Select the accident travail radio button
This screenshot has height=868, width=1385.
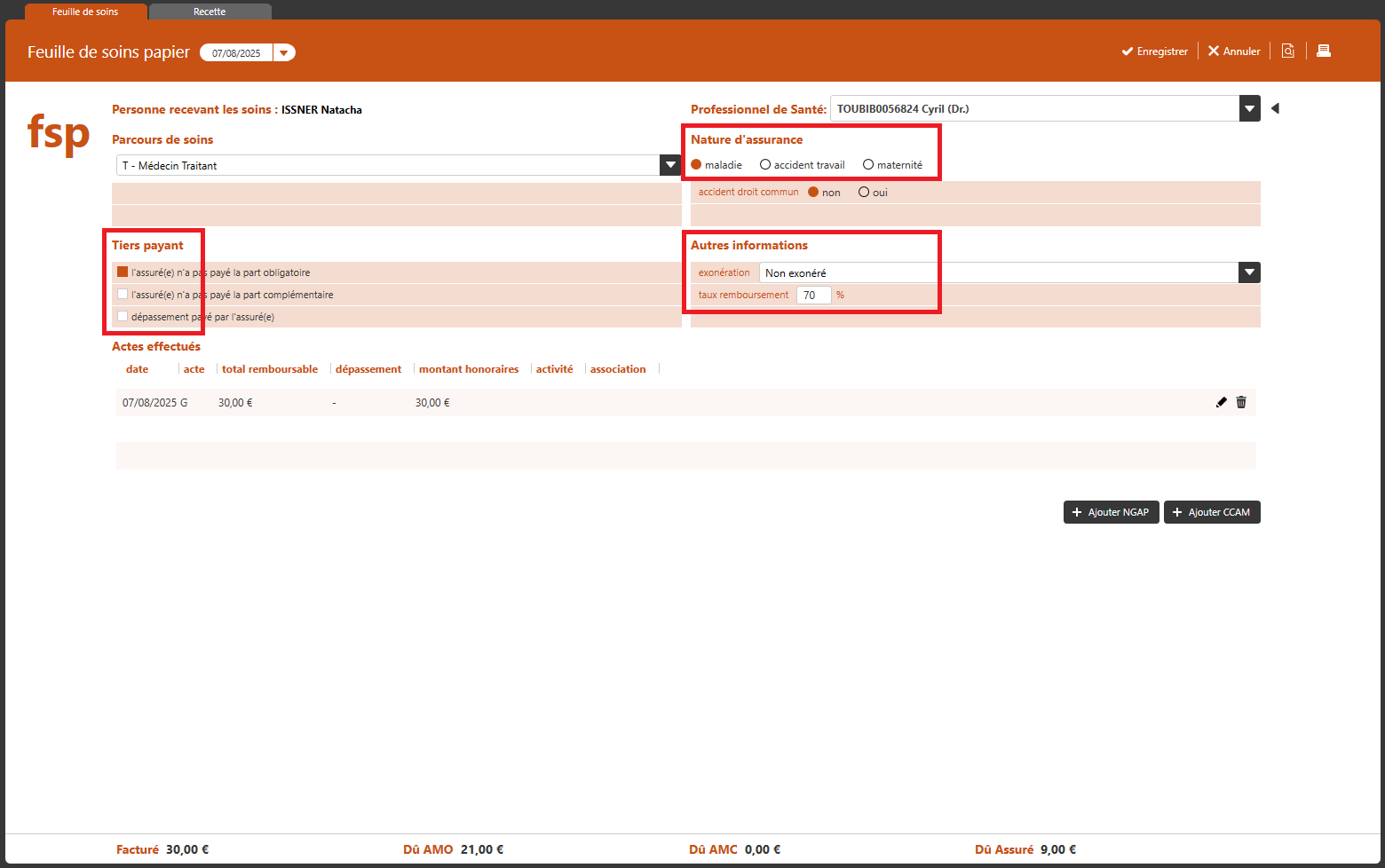[765, 165]
